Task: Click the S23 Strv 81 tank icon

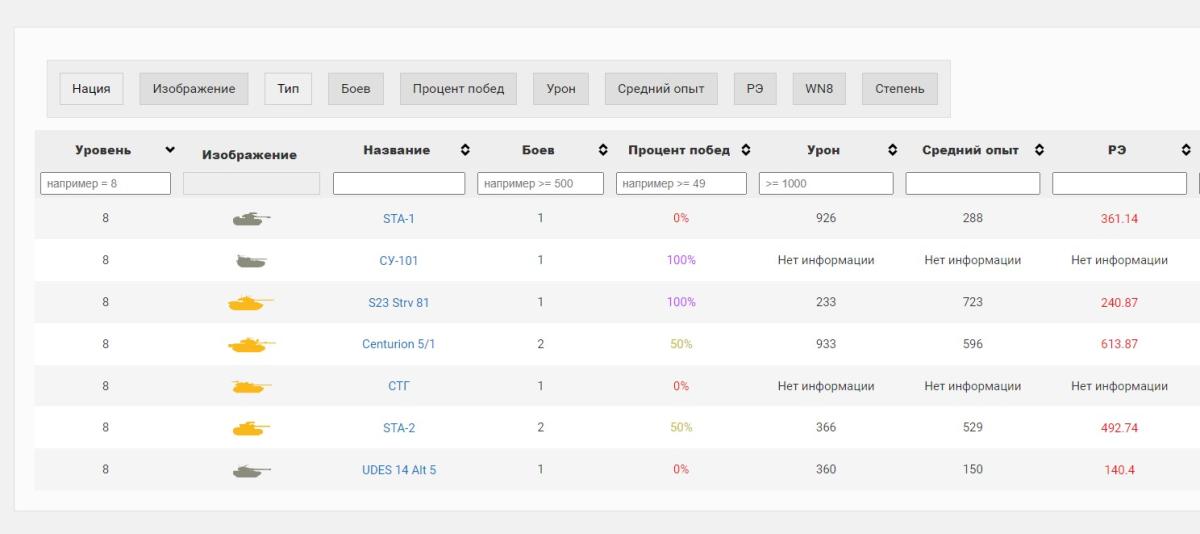Action: 250,303
